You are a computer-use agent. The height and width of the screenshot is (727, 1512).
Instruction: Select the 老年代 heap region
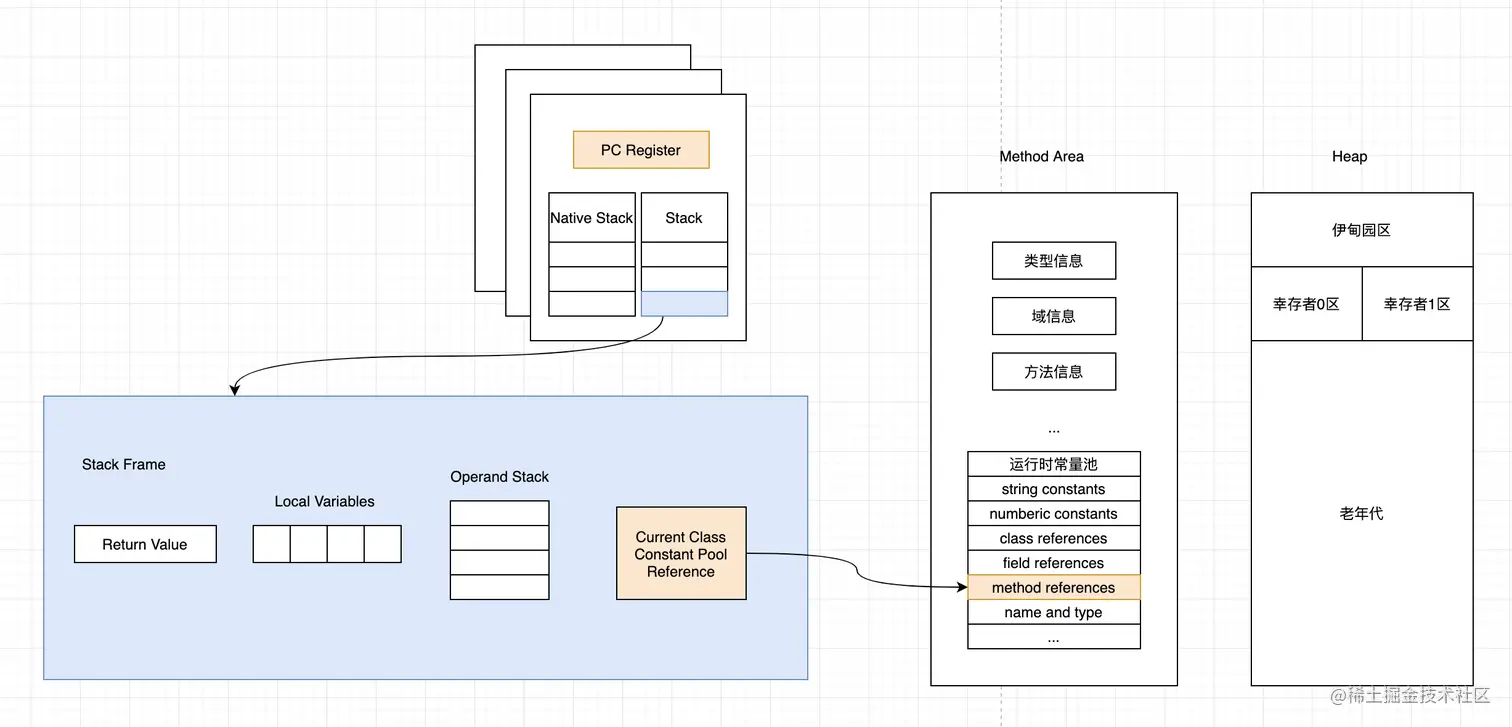click(x=1362, y=513)
